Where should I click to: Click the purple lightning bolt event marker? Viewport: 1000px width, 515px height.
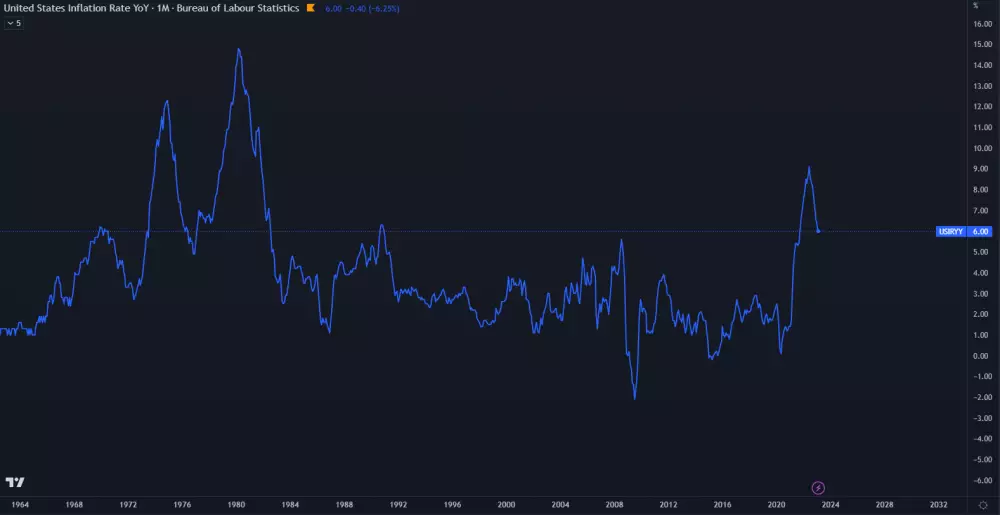(818, 488)
